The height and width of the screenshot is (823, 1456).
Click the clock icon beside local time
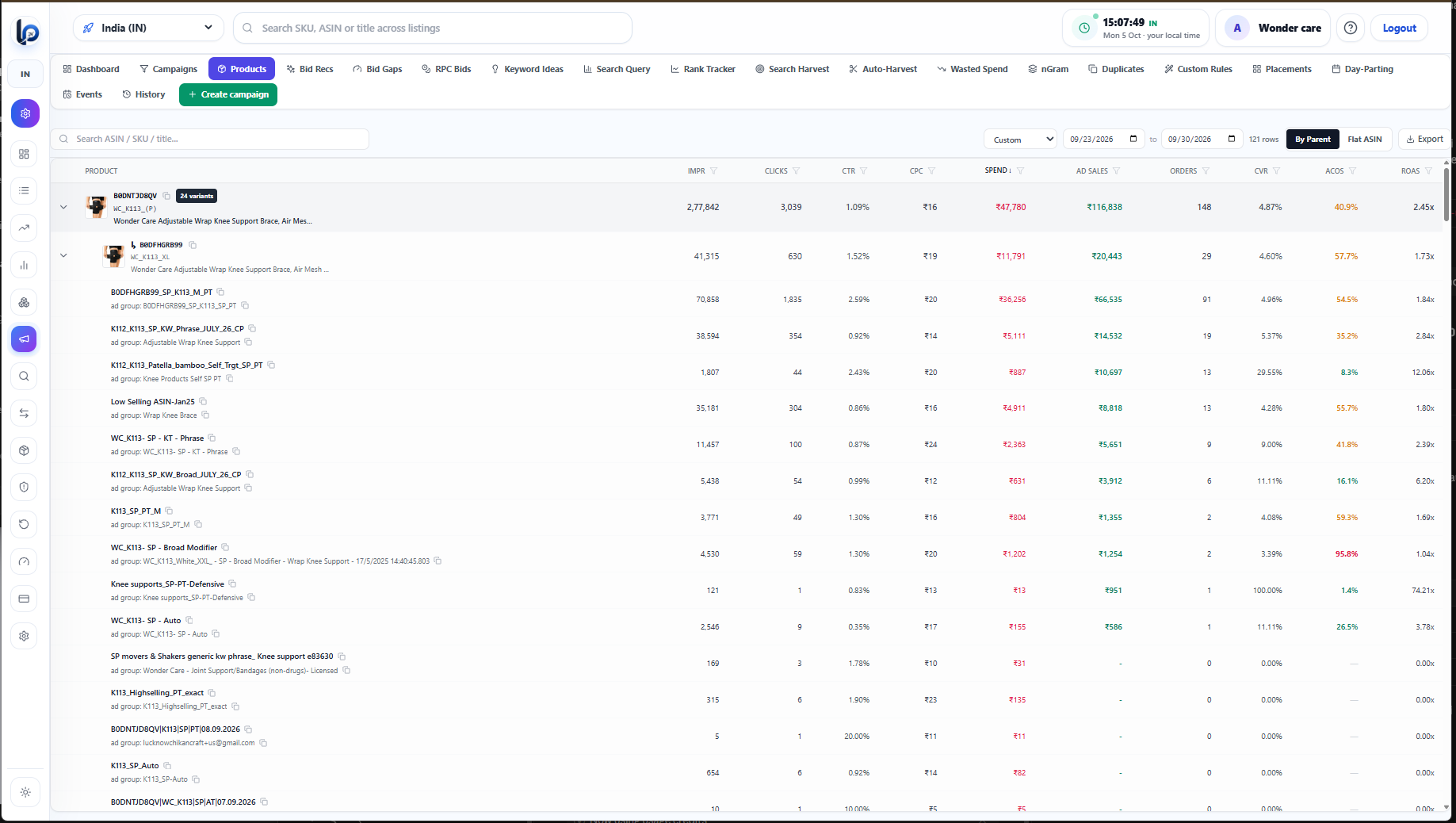tap(1084, 28)
